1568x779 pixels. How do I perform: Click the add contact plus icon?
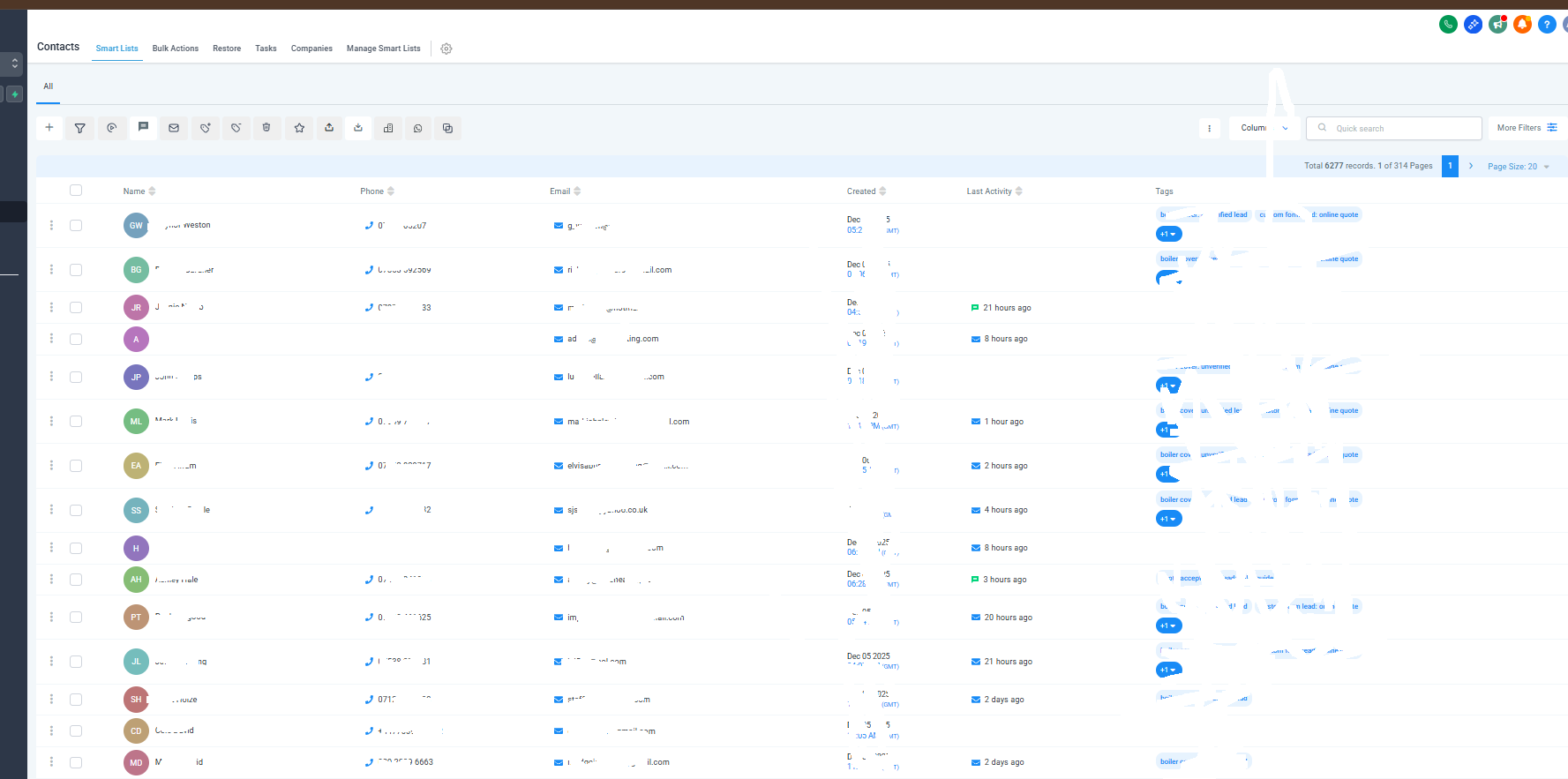tap(49, 128)
